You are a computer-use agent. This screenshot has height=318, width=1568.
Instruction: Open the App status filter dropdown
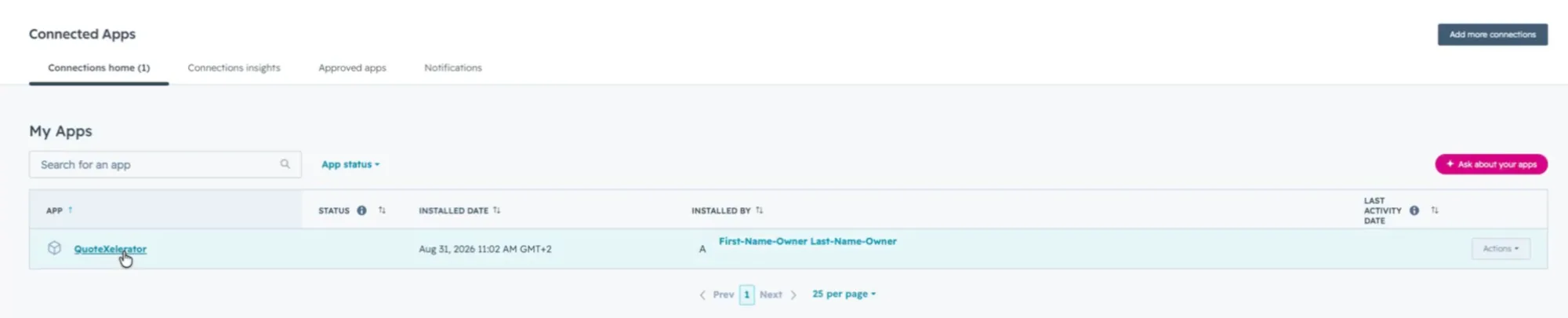click(350, 164)
